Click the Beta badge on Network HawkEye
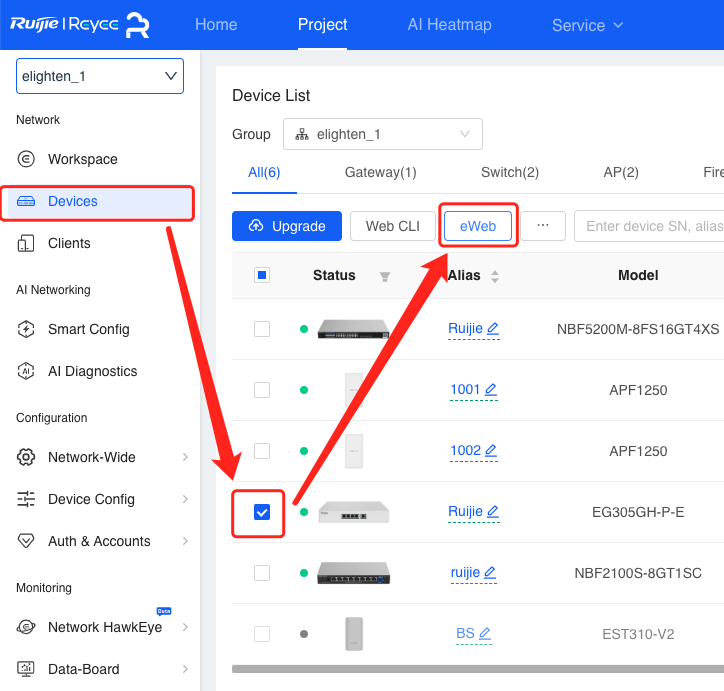724x691 pixels. (164, 611)
